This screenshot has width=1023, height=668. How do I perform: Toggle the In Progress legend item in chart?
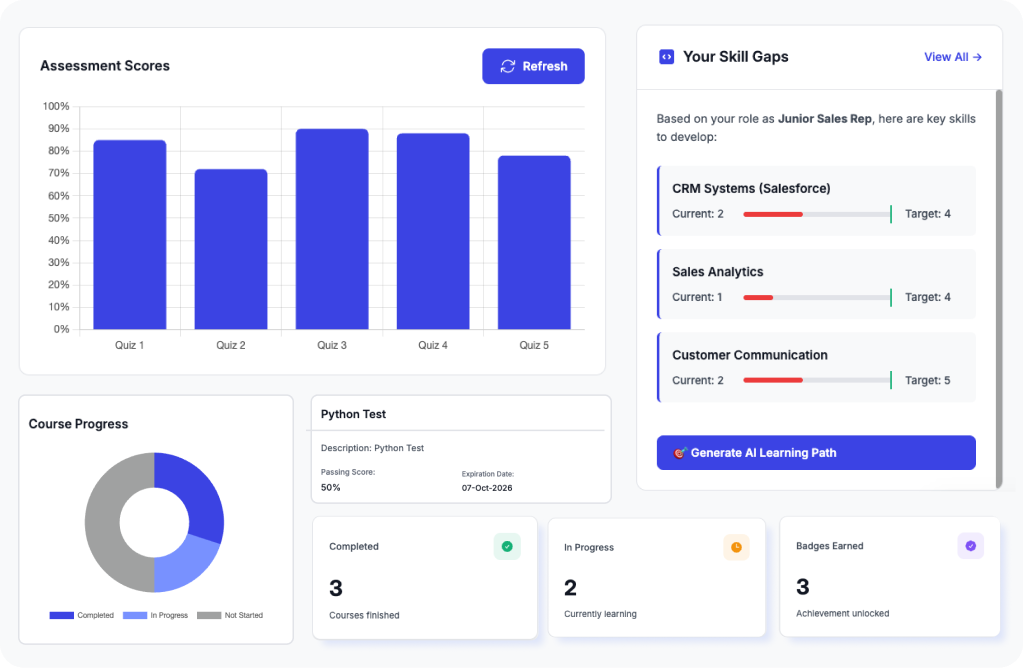click(x=155, y=615)
